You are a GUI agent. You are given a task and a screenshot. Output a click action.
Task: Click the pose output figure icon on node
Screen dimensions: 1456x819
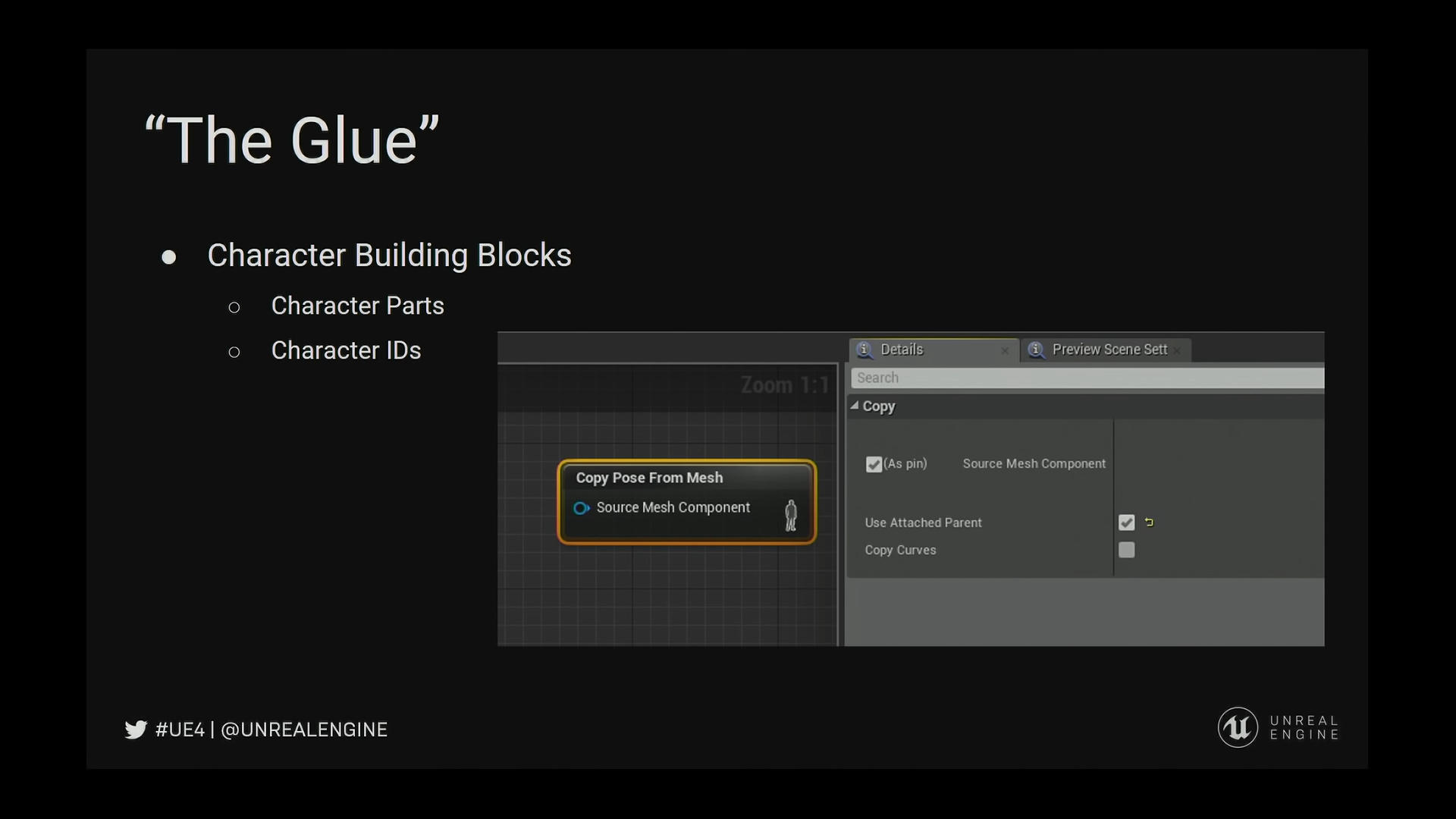(791, 516)
